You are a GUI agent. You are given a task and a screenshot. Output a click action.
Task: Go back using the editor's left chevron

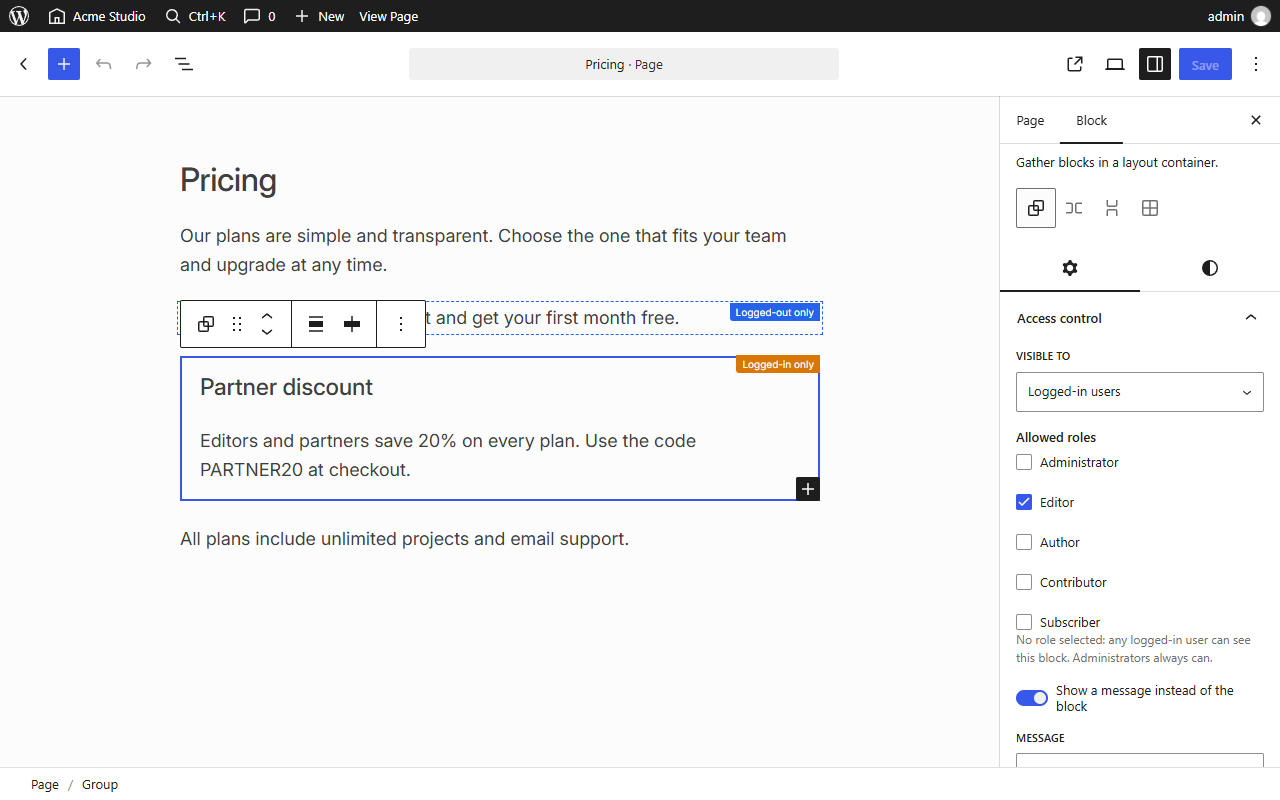[x=24, y=64]
